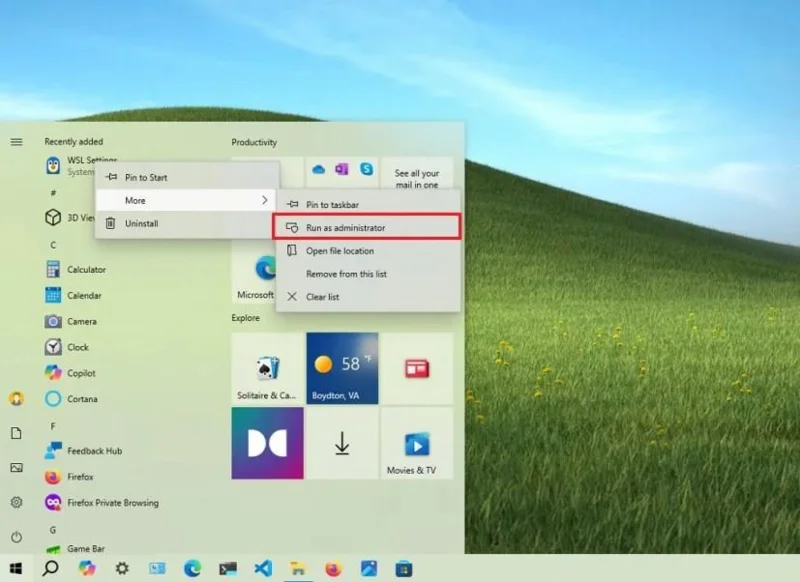The width and height of the screenshot is (800, 582).
Task: Click the Recently added heading
Action: tap(73, 142)
